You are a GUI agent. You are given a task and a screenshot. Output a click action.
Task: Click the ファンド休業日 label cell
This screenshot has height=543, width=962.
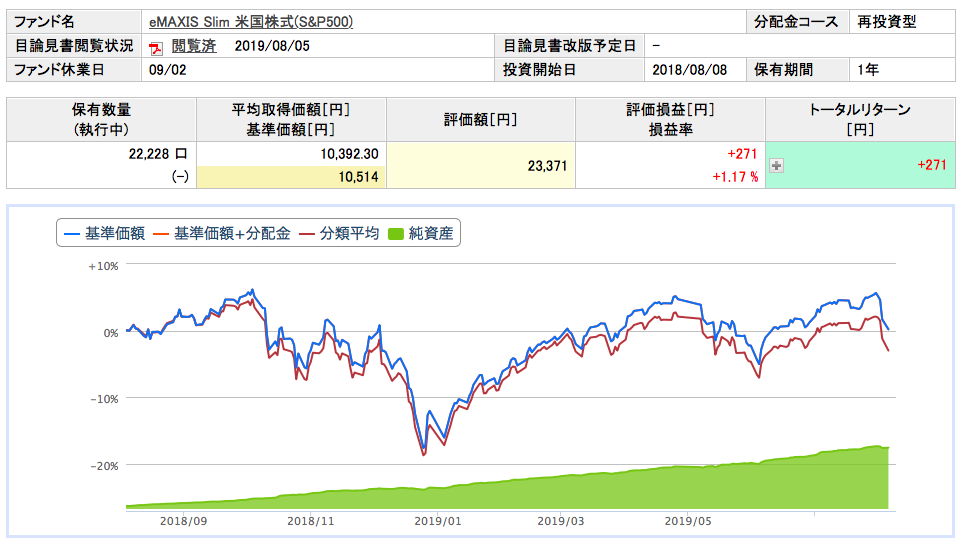pos(74,70)
